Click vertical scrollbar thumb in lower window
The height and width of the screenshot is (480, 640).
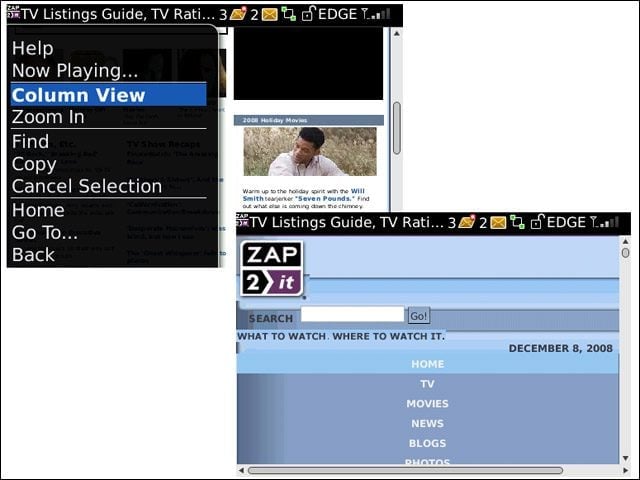625,253
